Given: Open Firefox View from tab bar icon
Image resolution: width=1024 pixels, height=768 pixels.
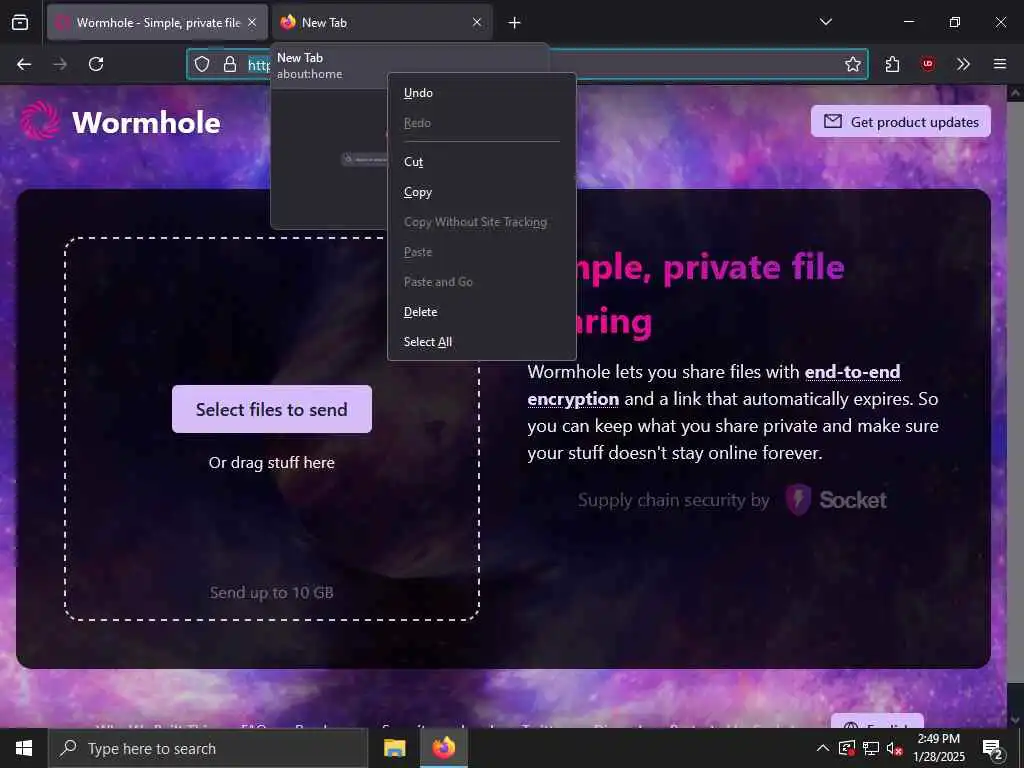Looking at the screenshot, I should click(20, 22).
